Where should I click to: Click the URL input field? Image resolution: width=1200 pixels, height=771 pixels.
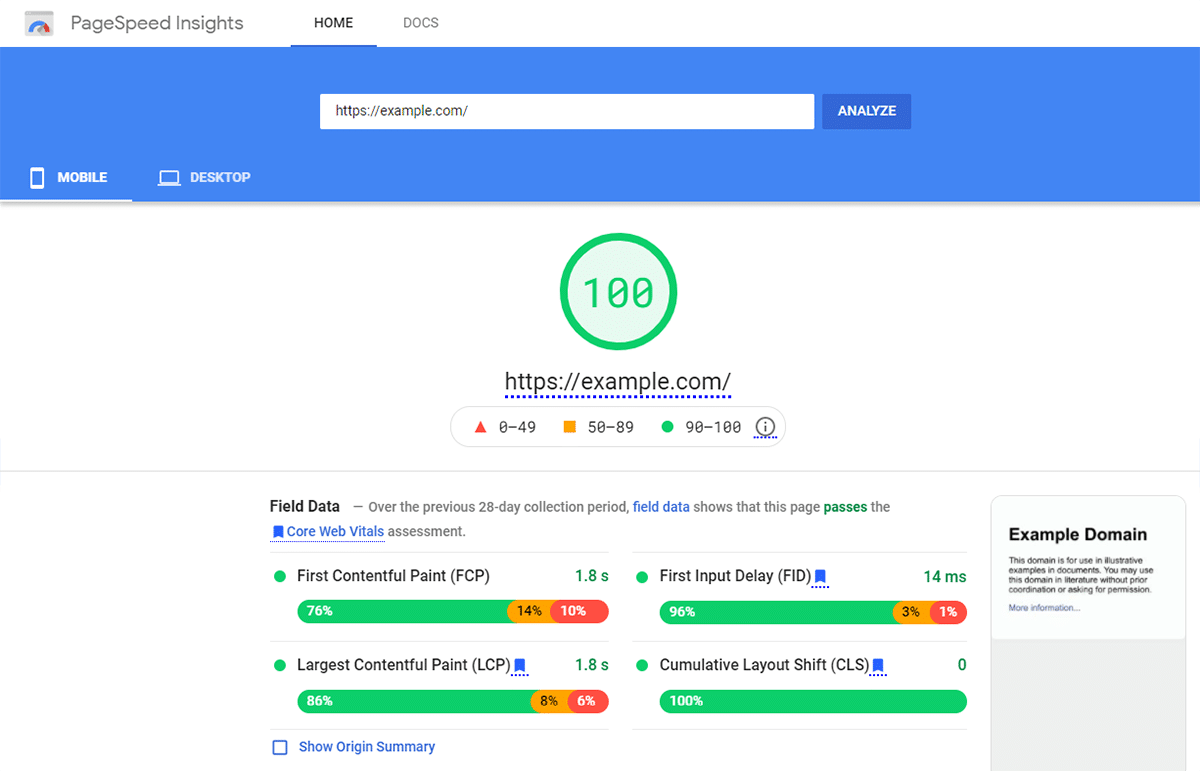(566, 111)
